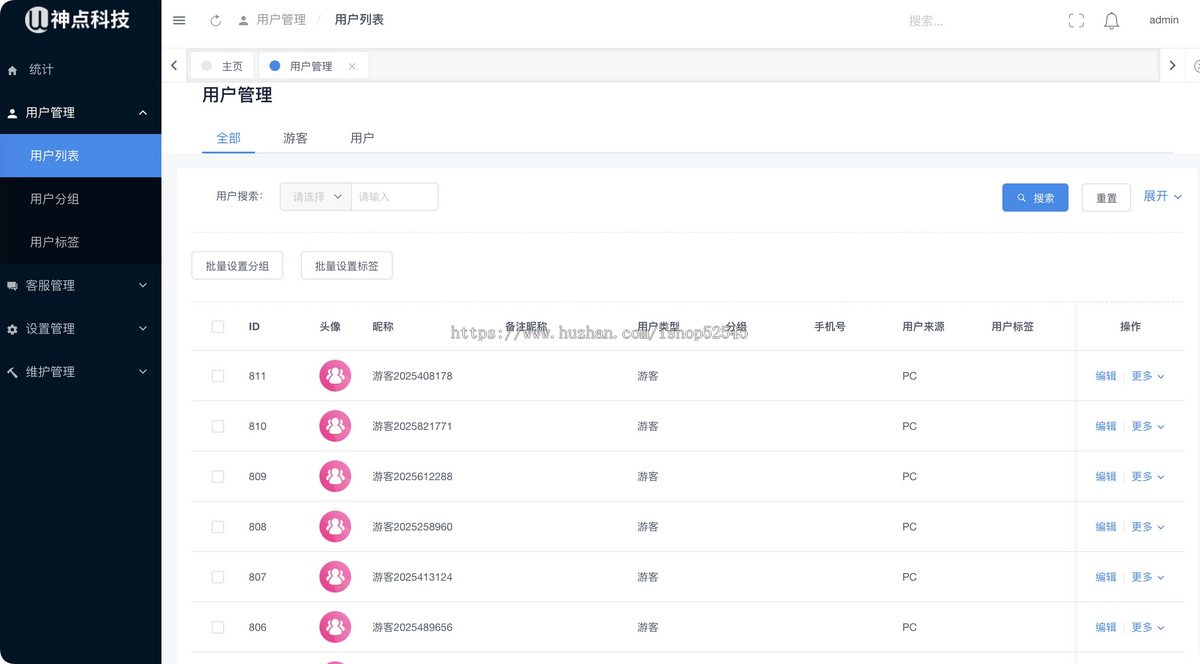Select the header select-all checkbox
Viewport: 1200px width, 664px height.
coord(218,326)
